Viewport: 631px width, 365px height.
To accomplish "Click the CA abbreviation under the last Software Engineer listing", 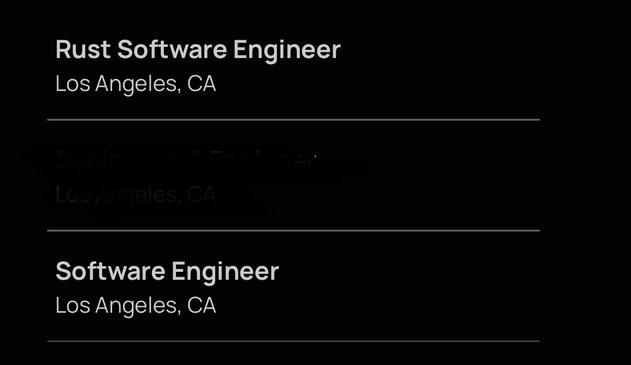I will (202, 305).
